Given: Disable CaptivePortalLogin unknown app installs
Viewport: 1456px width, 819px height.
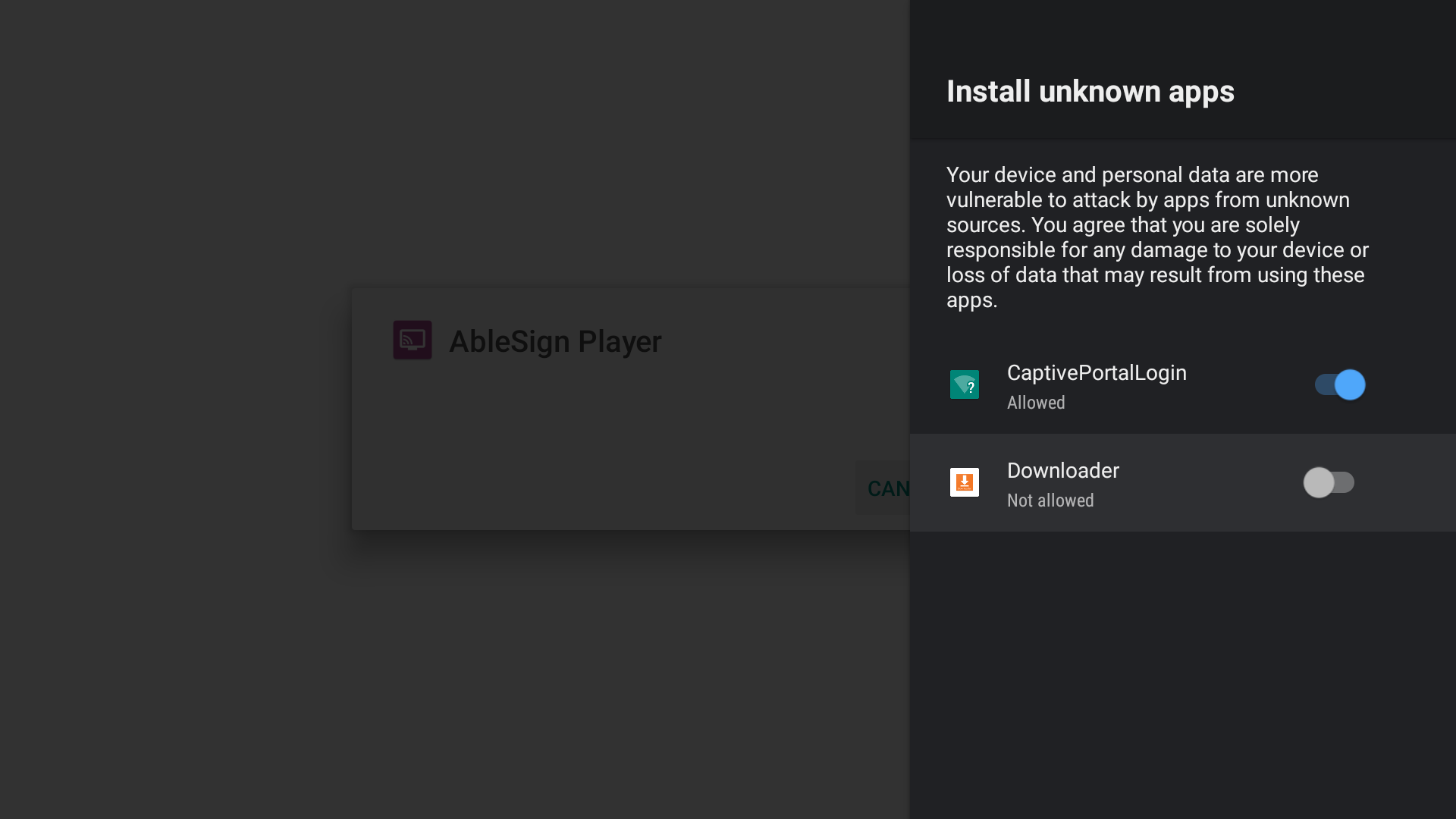Looking at the screenshot, I should click(x=1338, y=384).
